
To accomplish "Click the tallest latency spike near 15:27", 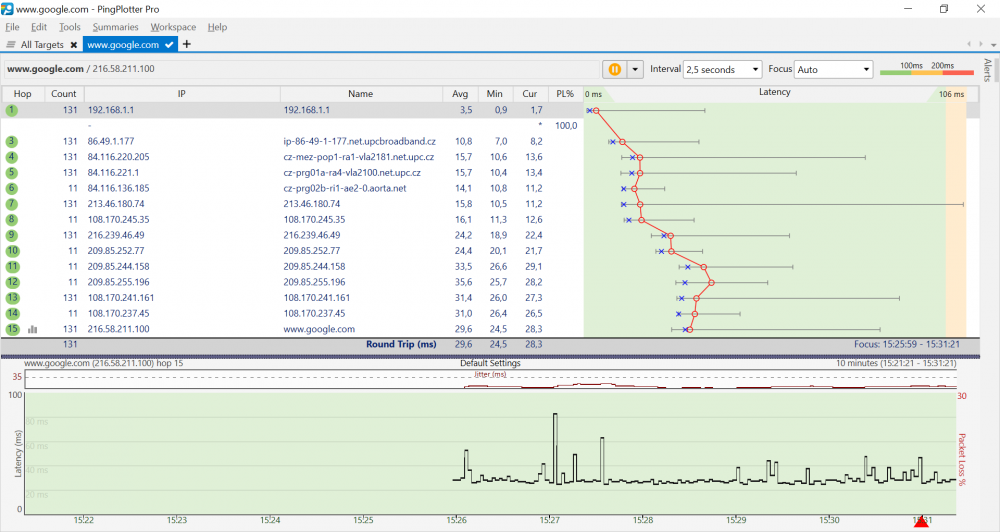I will pos(555,447).
